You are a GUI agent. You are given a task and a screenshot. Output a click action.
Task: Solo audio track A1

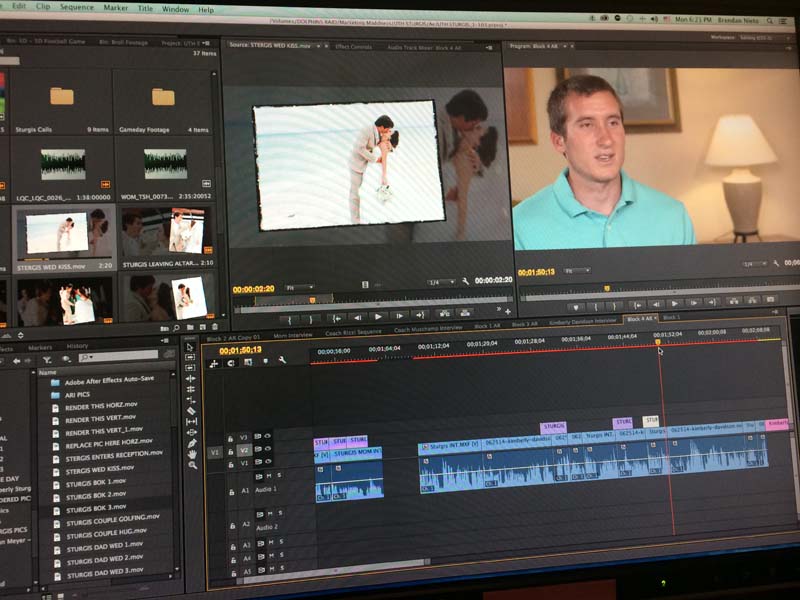pos(280,476)
